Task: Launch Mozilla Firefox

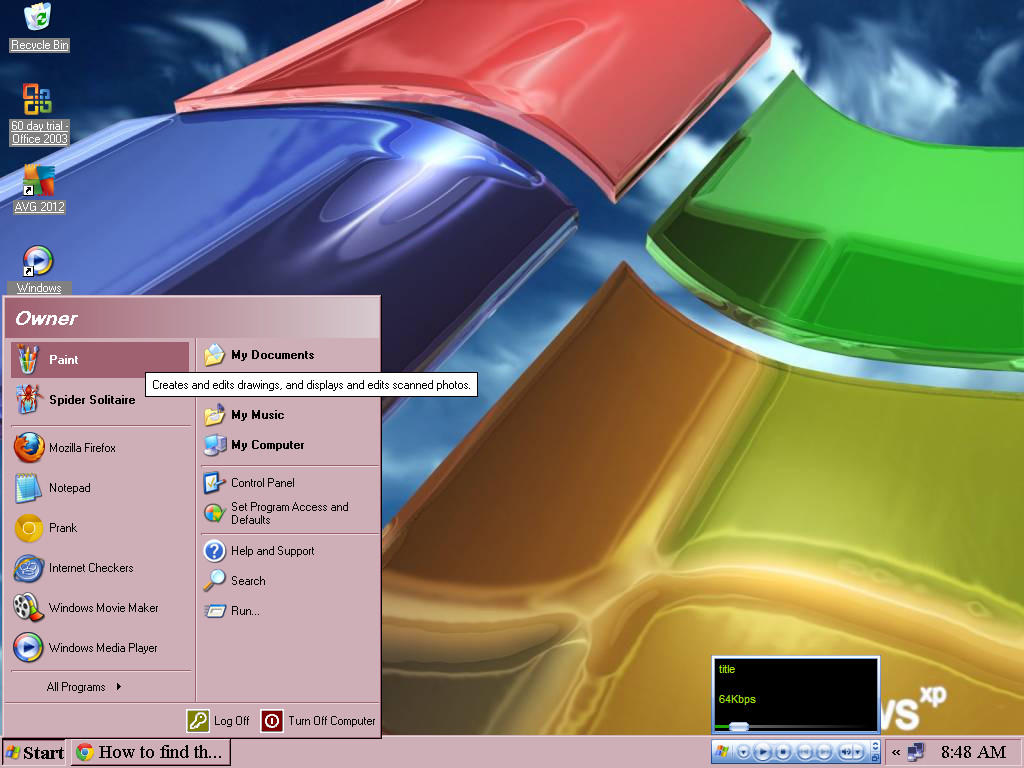Action: 80,448
